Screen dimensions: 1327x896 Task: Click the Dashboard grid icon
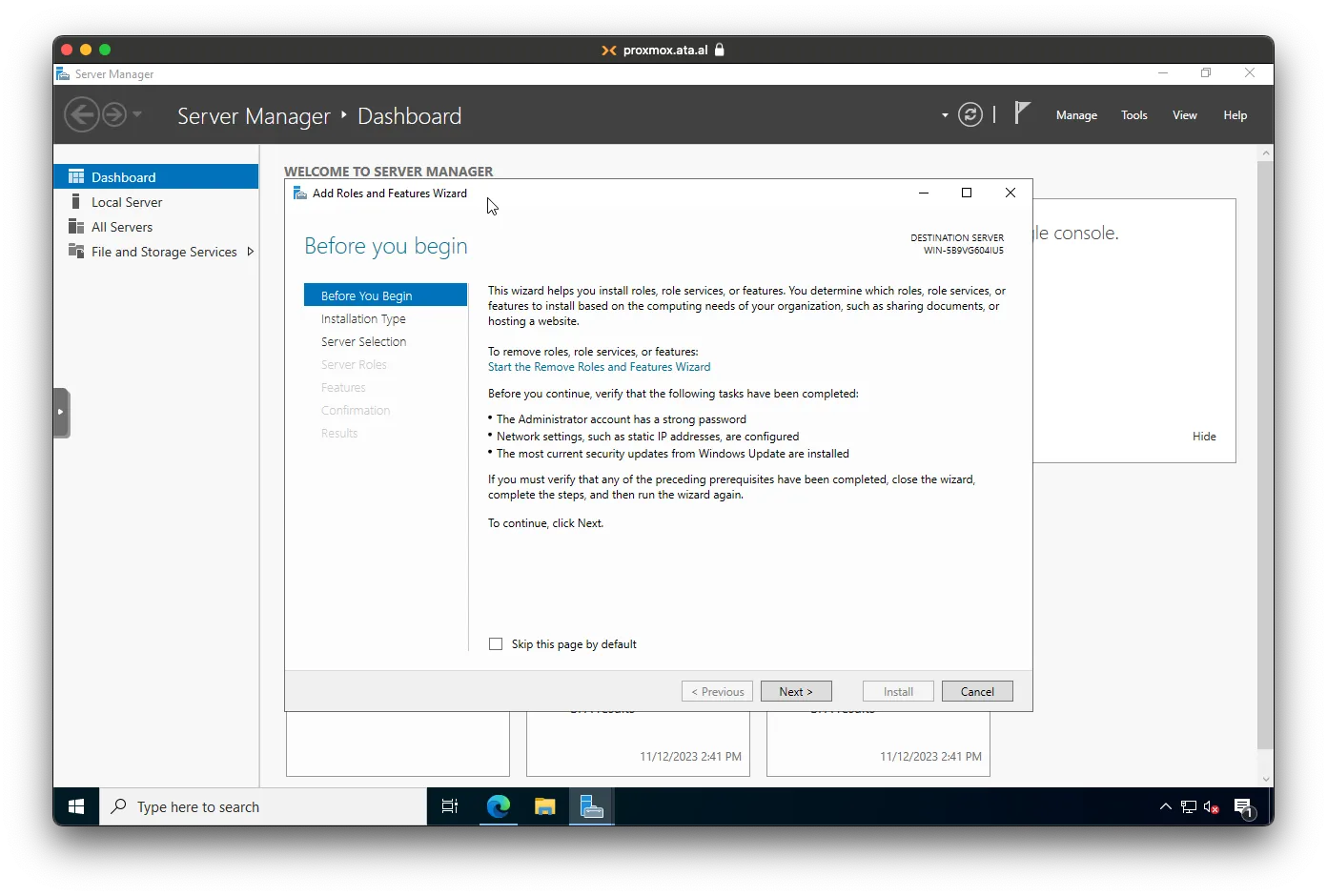pyautogui.click(x=76, y=176)
